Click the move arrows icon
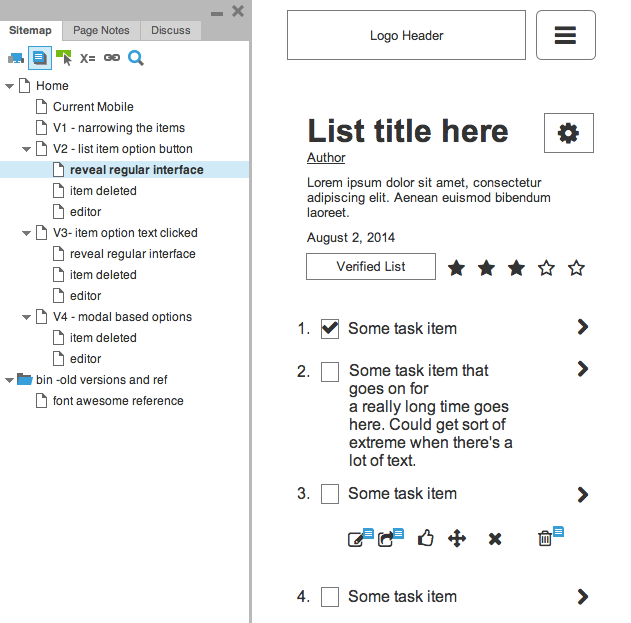The width and height of the screenshot is (631, 623). [x=457, y=539]
